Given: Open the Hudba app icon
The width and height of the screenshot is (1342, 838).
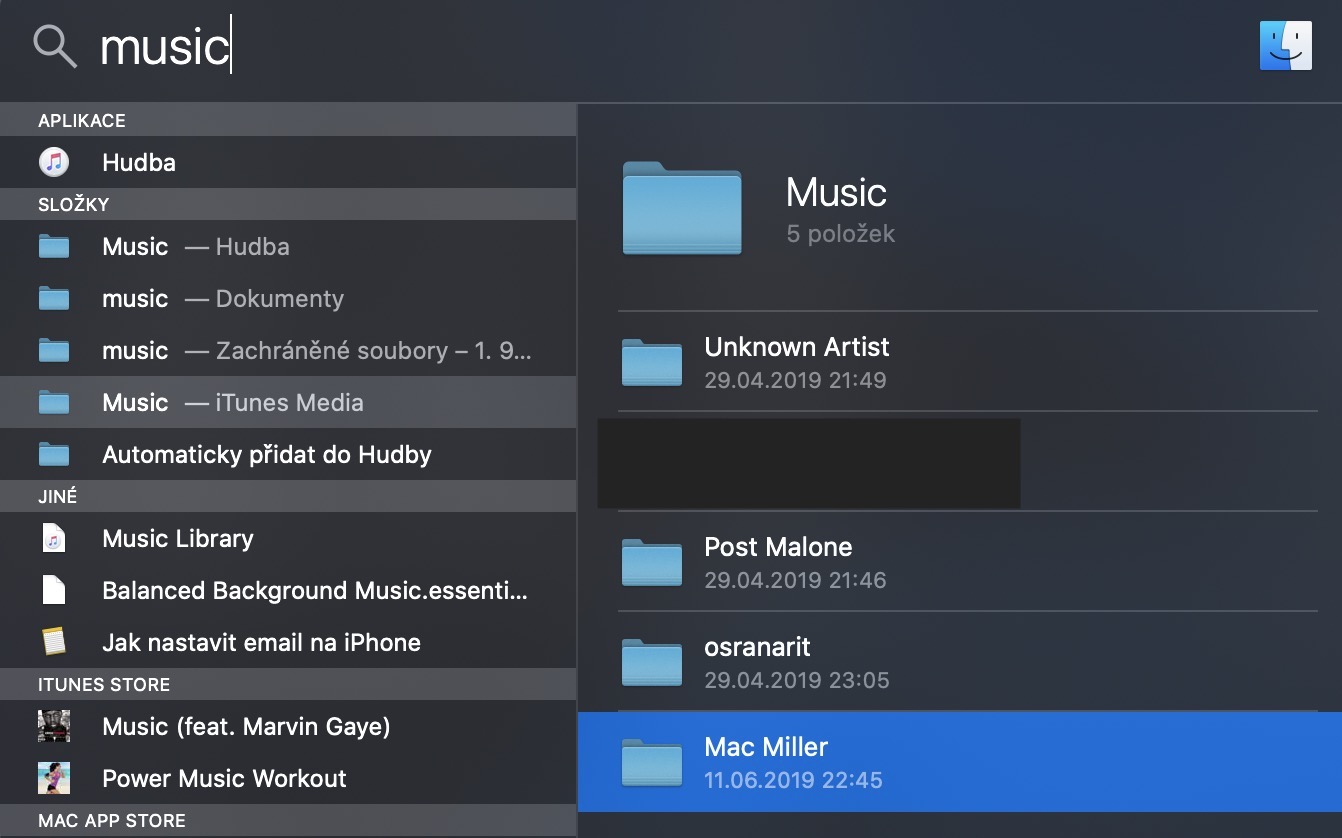Looking at the screenshot, I should (54, 162).
